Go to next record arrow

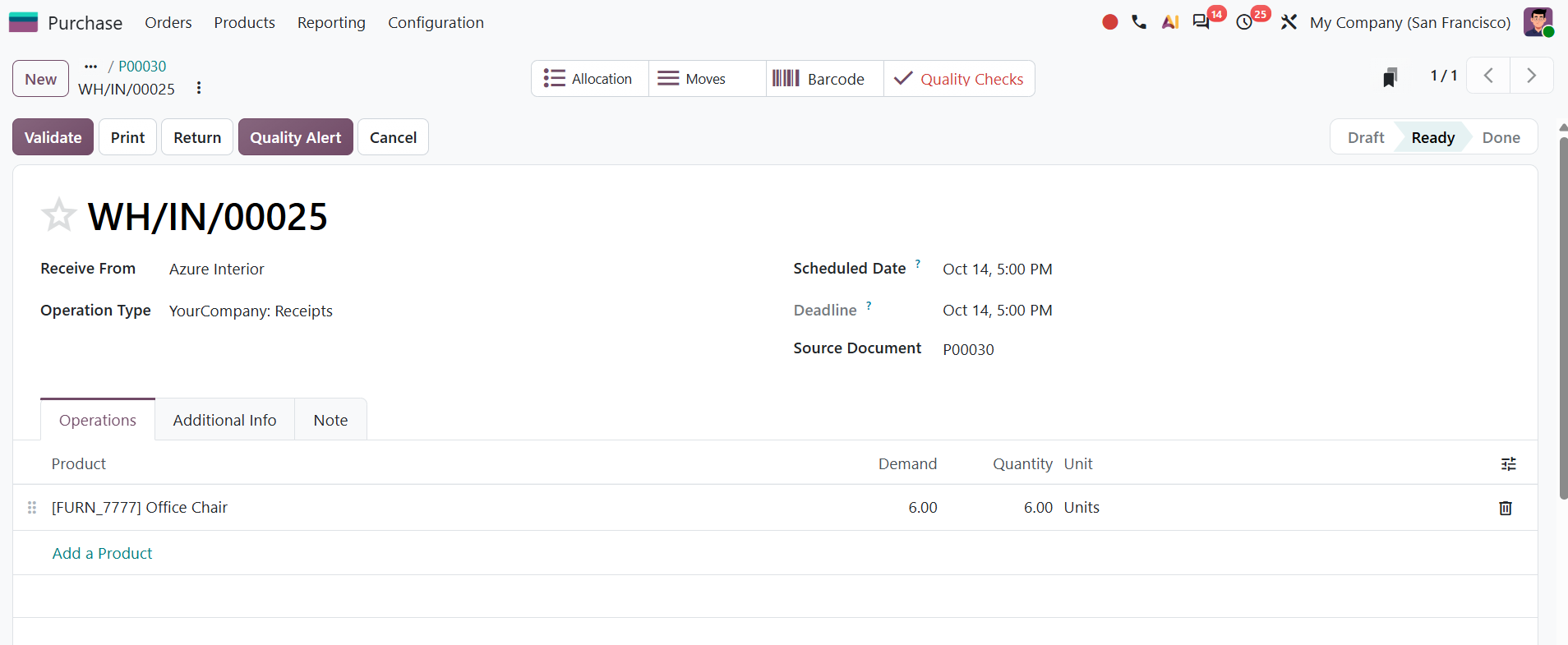(1532, 76)
